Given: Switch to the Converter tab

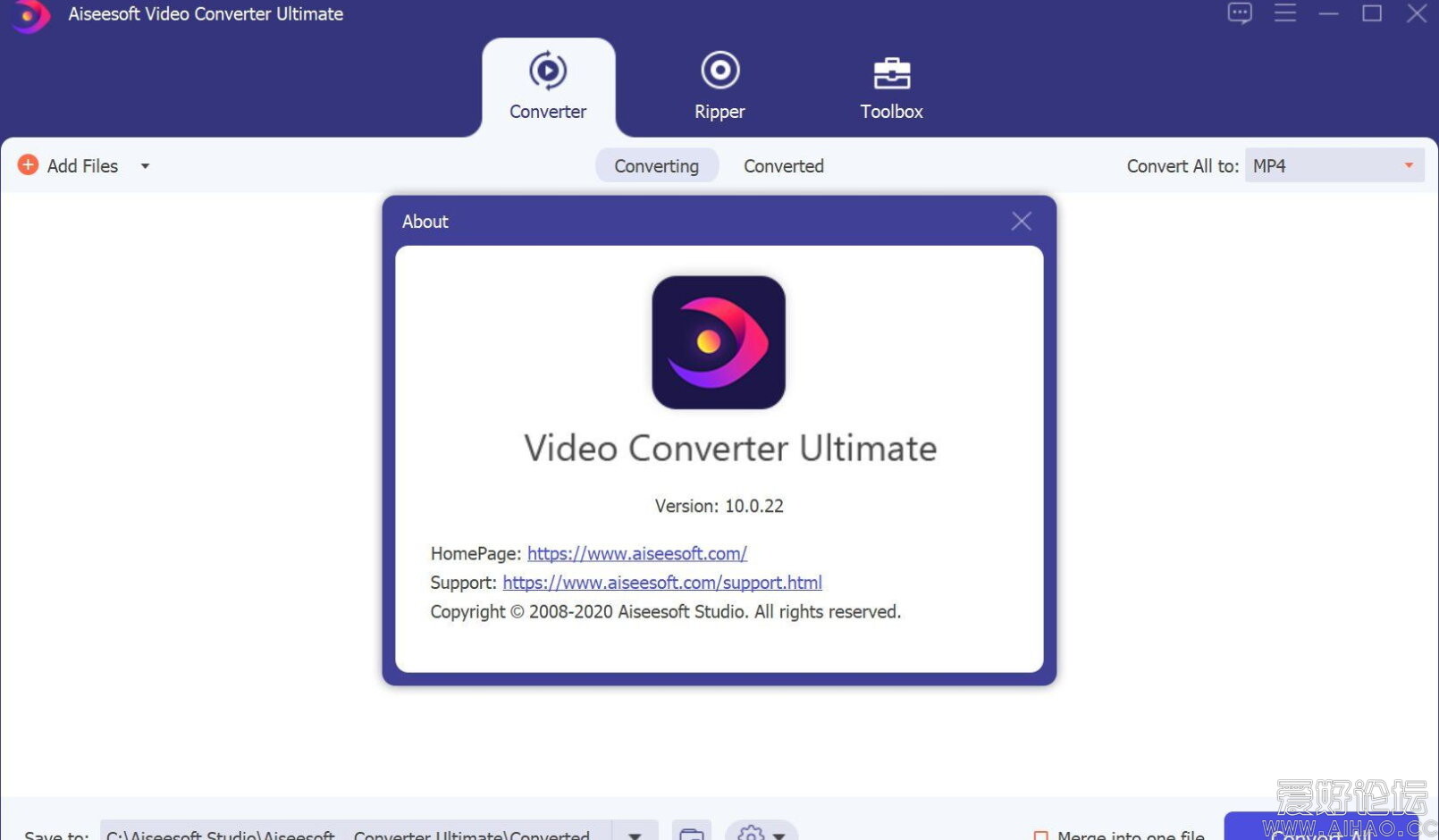Looking at the screenshot, I should coord(548,88).
